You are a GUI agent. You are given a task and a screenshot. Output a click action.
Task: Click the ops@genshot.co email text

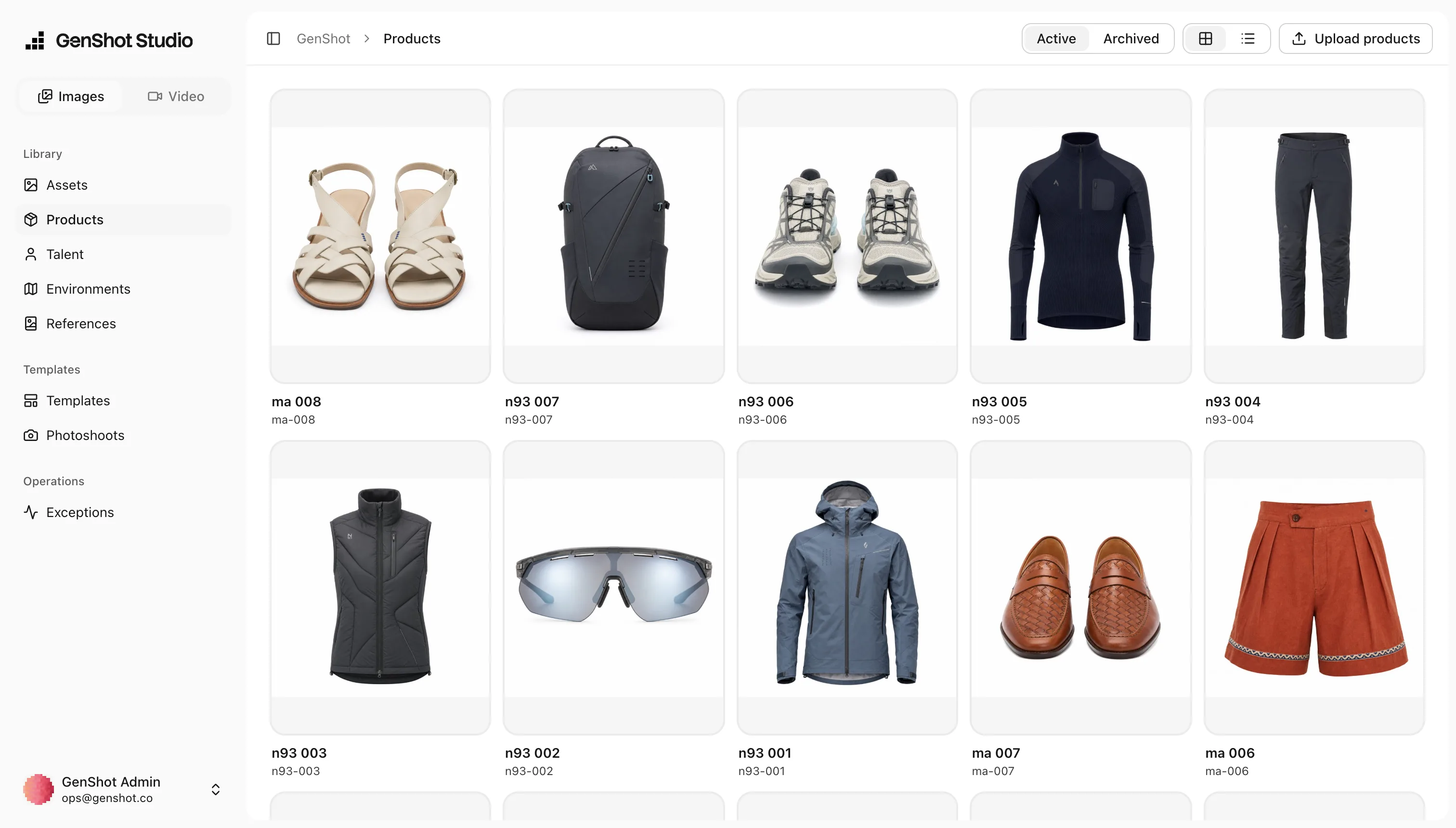pos(107,798)
